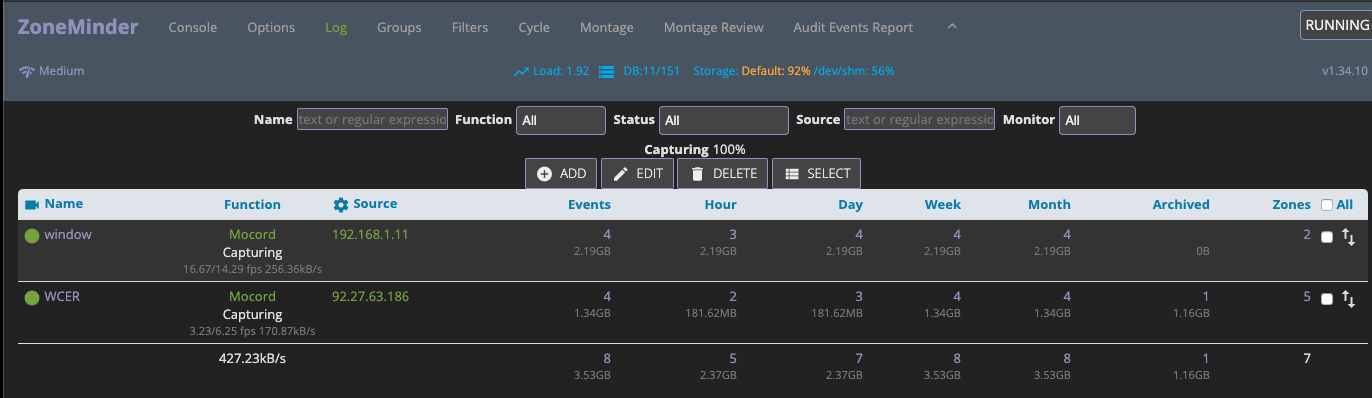This screenshot has width=1372, height=398.
Task: Tick the checkbox for WCER monitor
Action: [1327, 299]
